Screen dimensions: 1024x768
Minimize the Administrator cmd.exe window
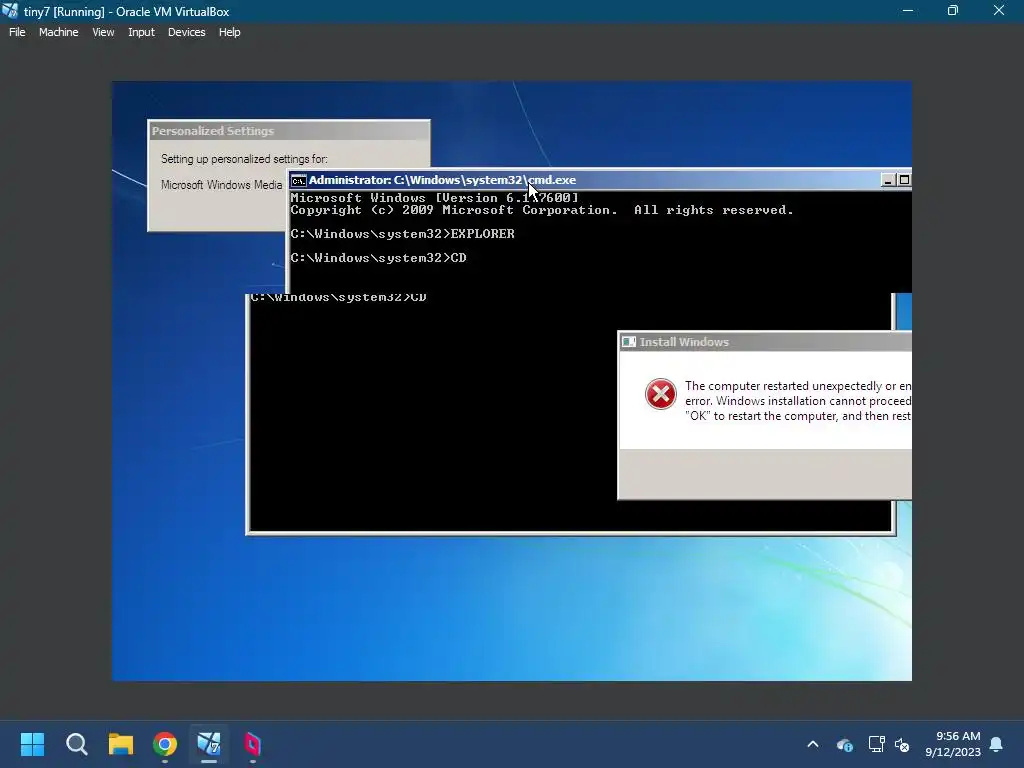click(x=888, y=180)
